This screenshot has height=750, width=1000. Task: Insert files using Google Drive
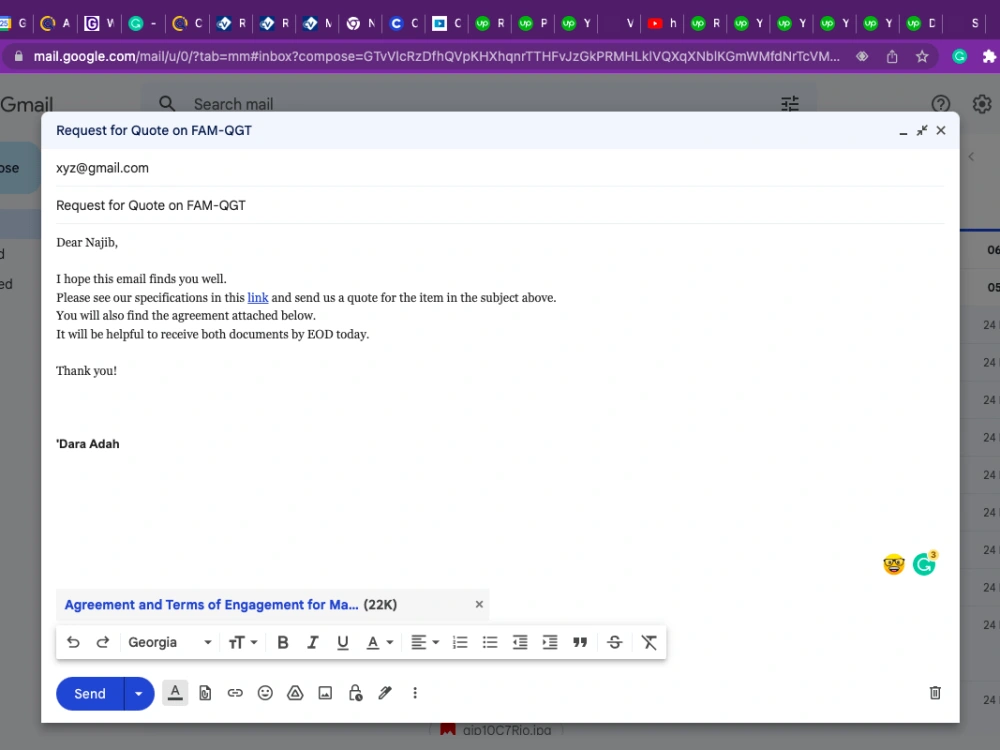click(295, 693)
